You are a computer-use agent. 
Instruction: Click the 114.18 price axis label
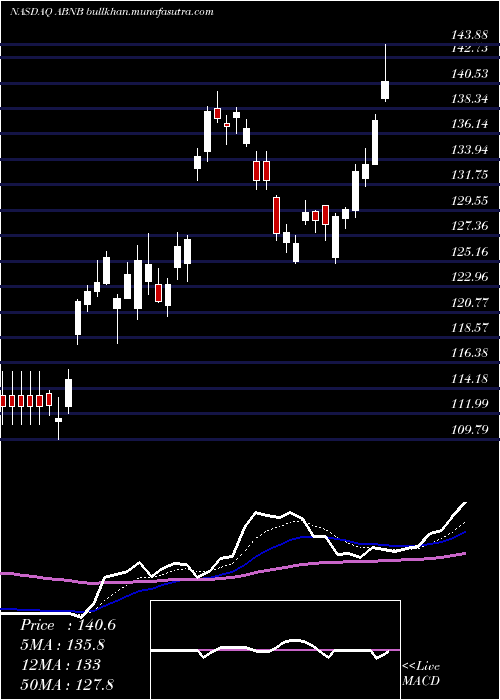tap(470, 379)
